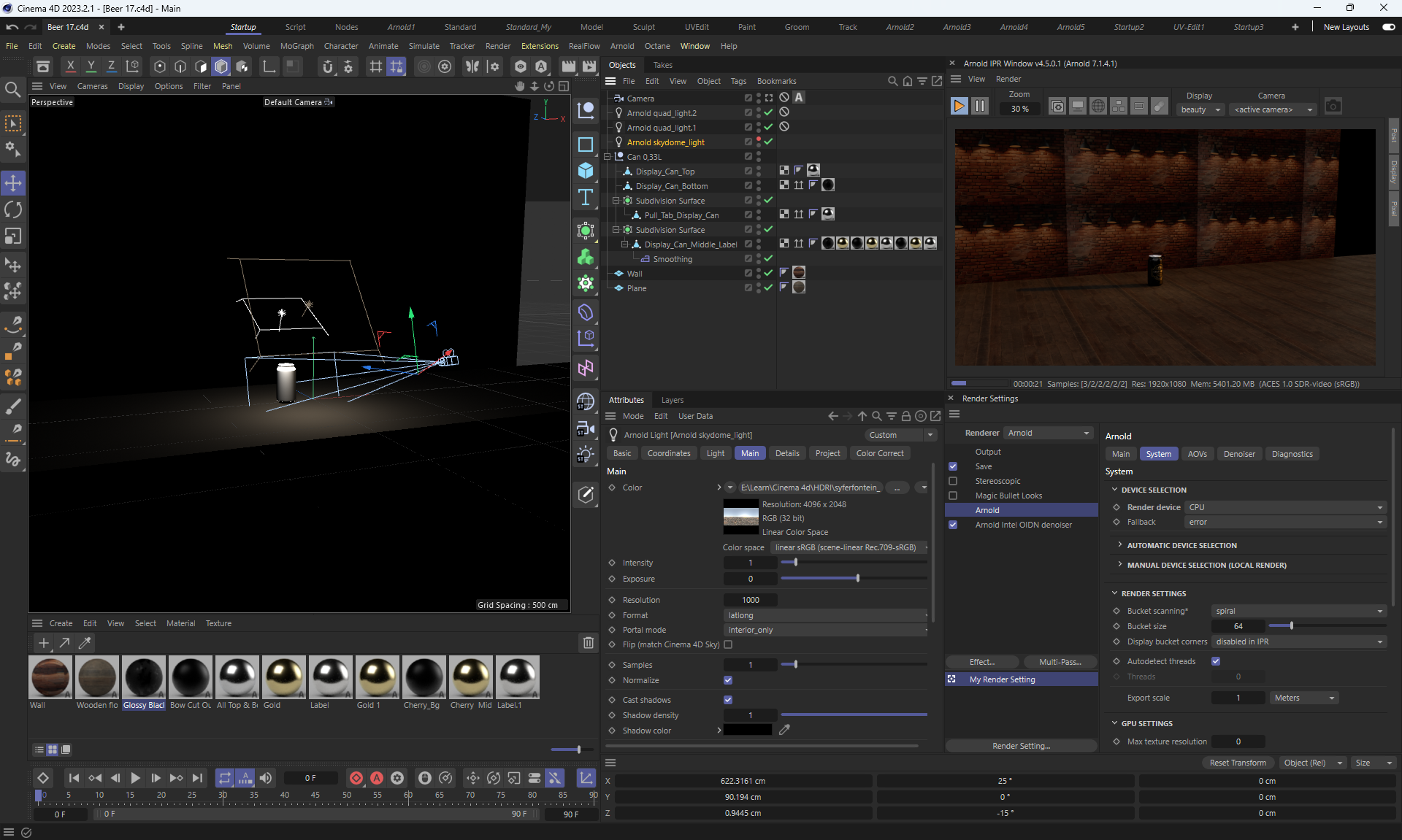Click the Reset Transform button

click(1238, 763)
